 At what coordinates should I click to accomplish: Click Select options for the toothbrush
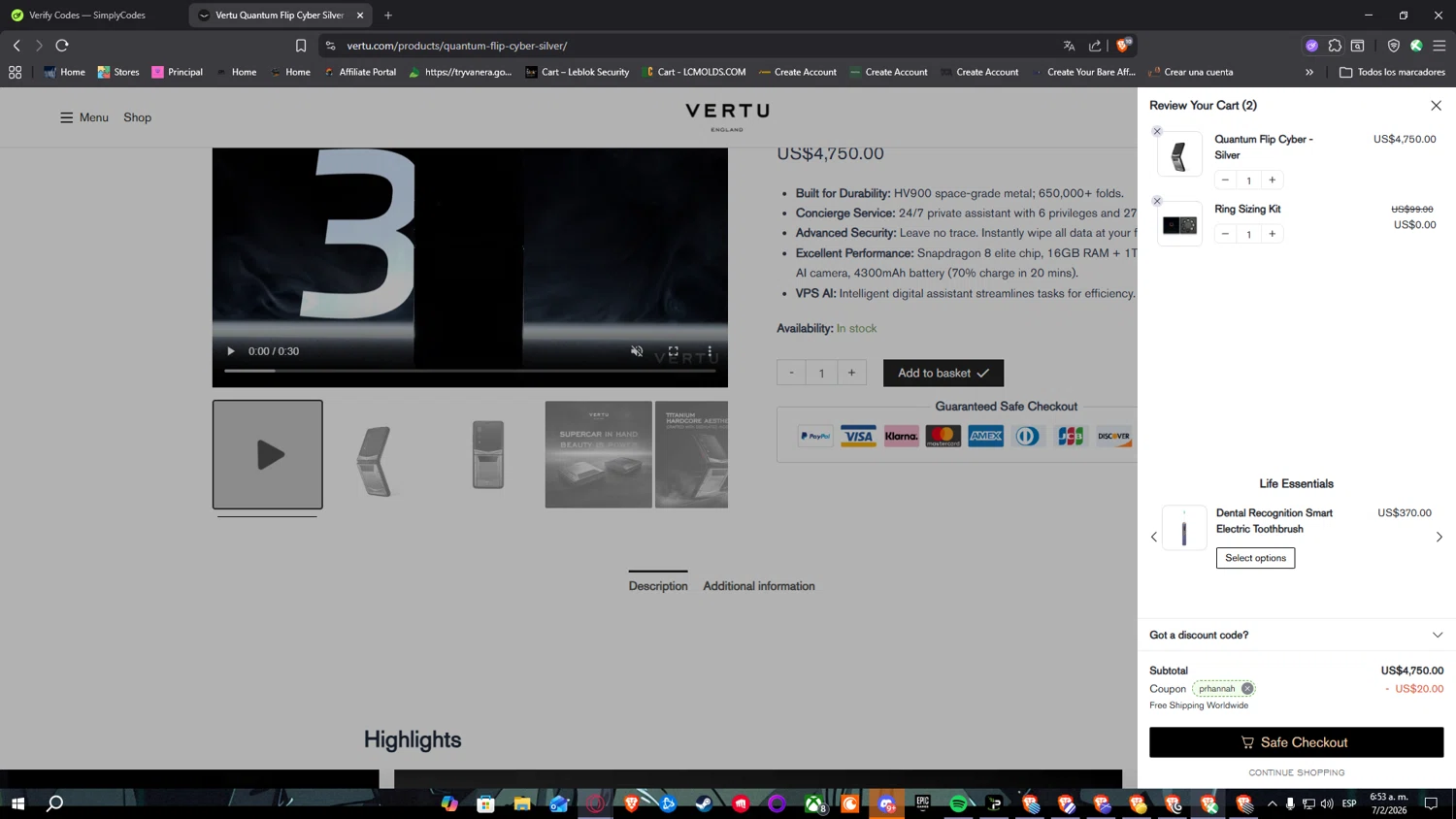click(x=1255, y=558)
